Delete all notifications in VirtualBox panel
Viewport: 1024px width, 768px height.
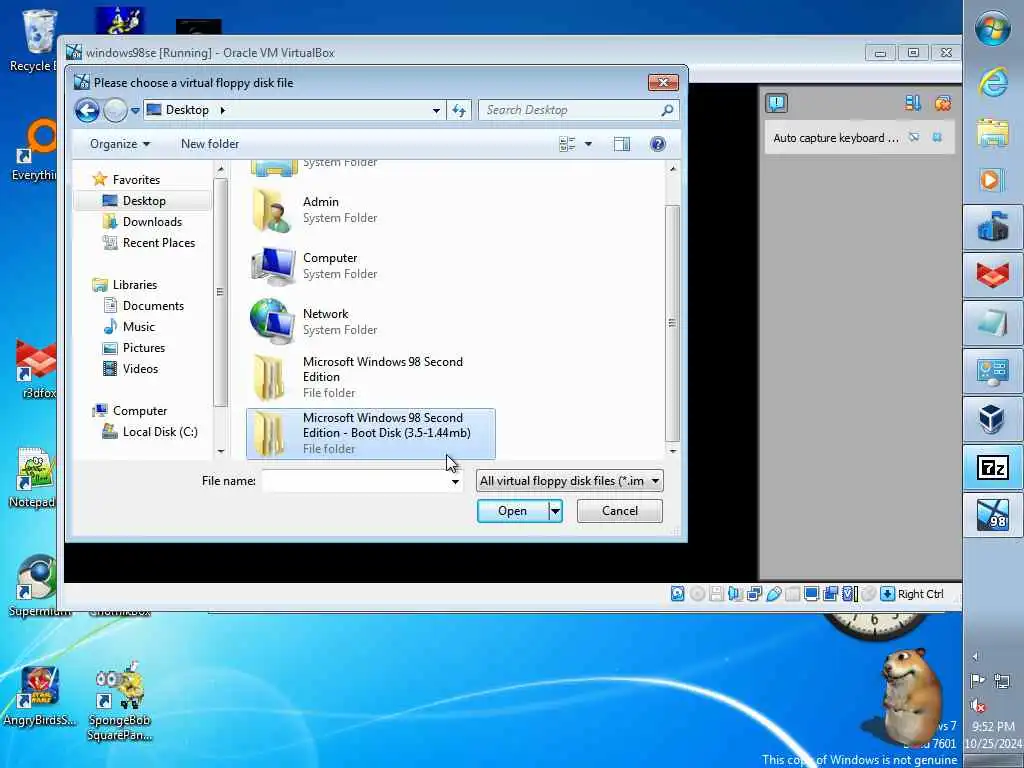coord(942,103)
